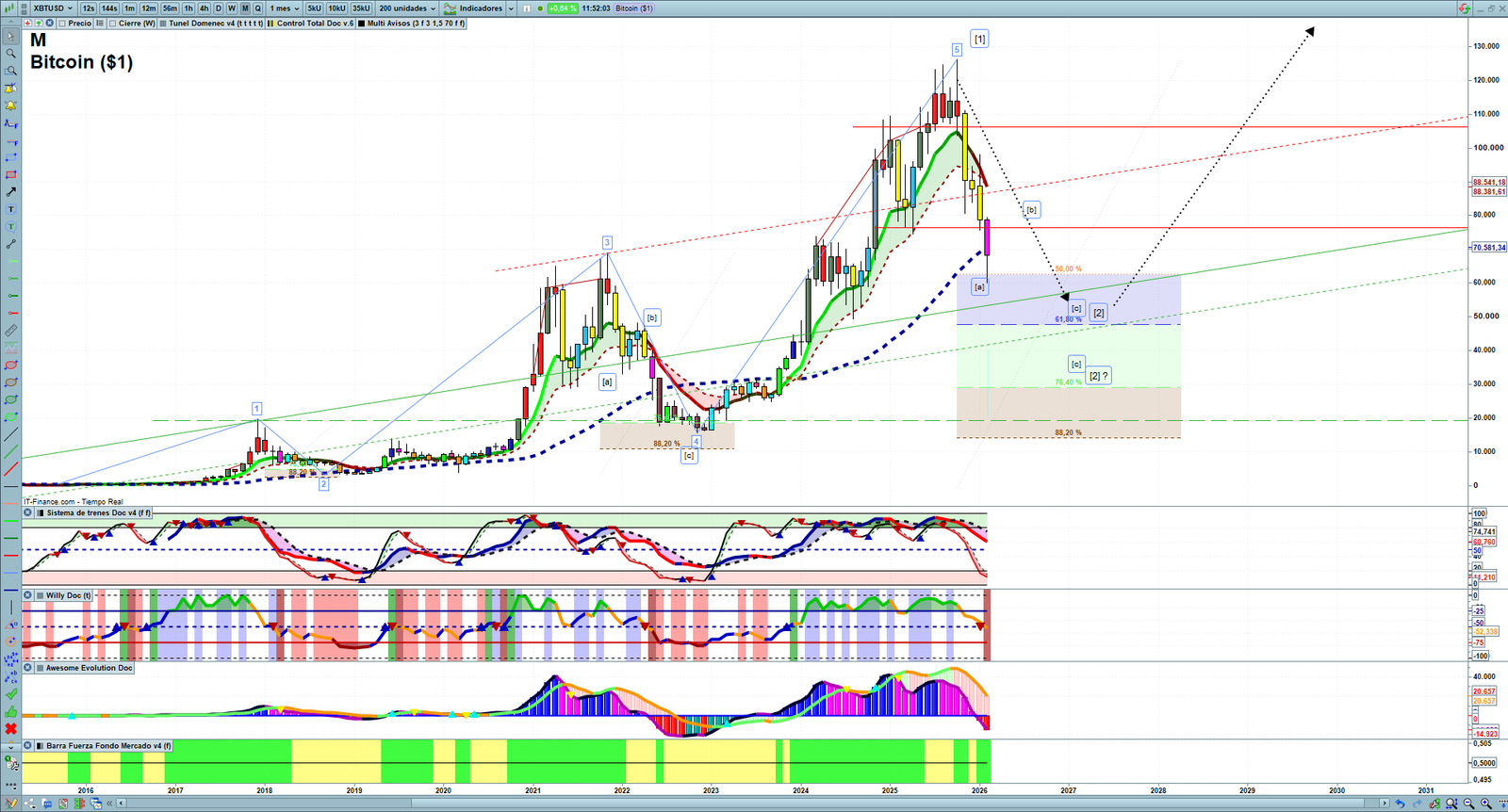This screenshot has height=812, width=1508.
Task: Select the blue text T tool
Action: (x=10, y=209)
